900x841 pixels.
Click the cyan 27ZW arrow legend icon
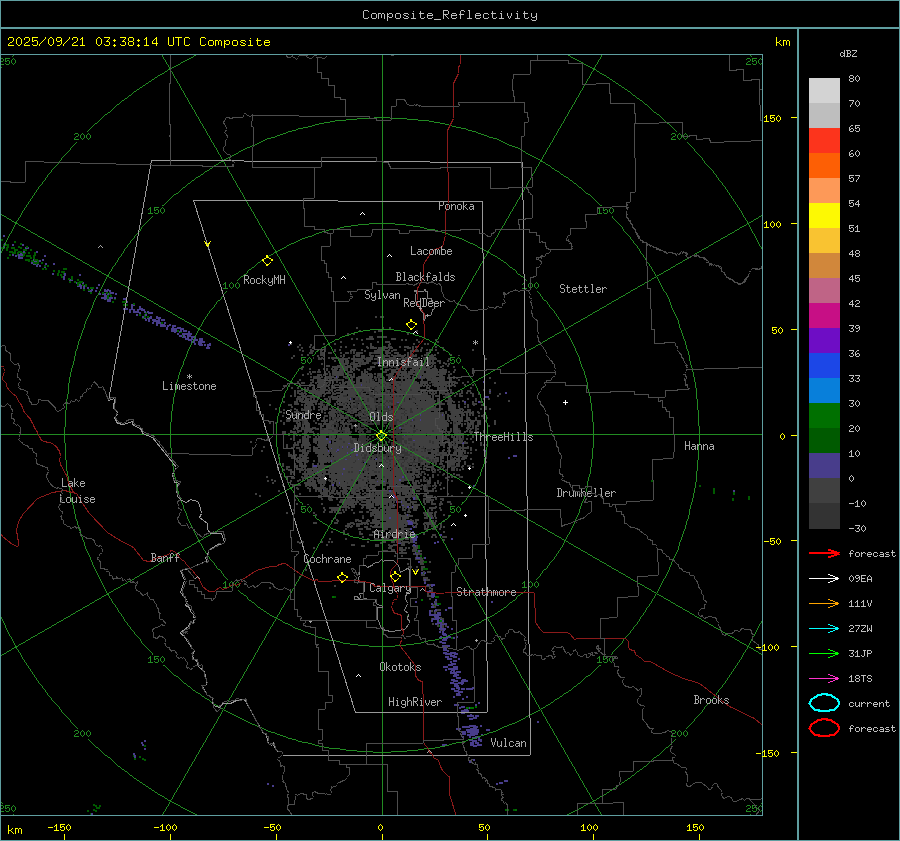pyautogui.click(x=823, y=628)
